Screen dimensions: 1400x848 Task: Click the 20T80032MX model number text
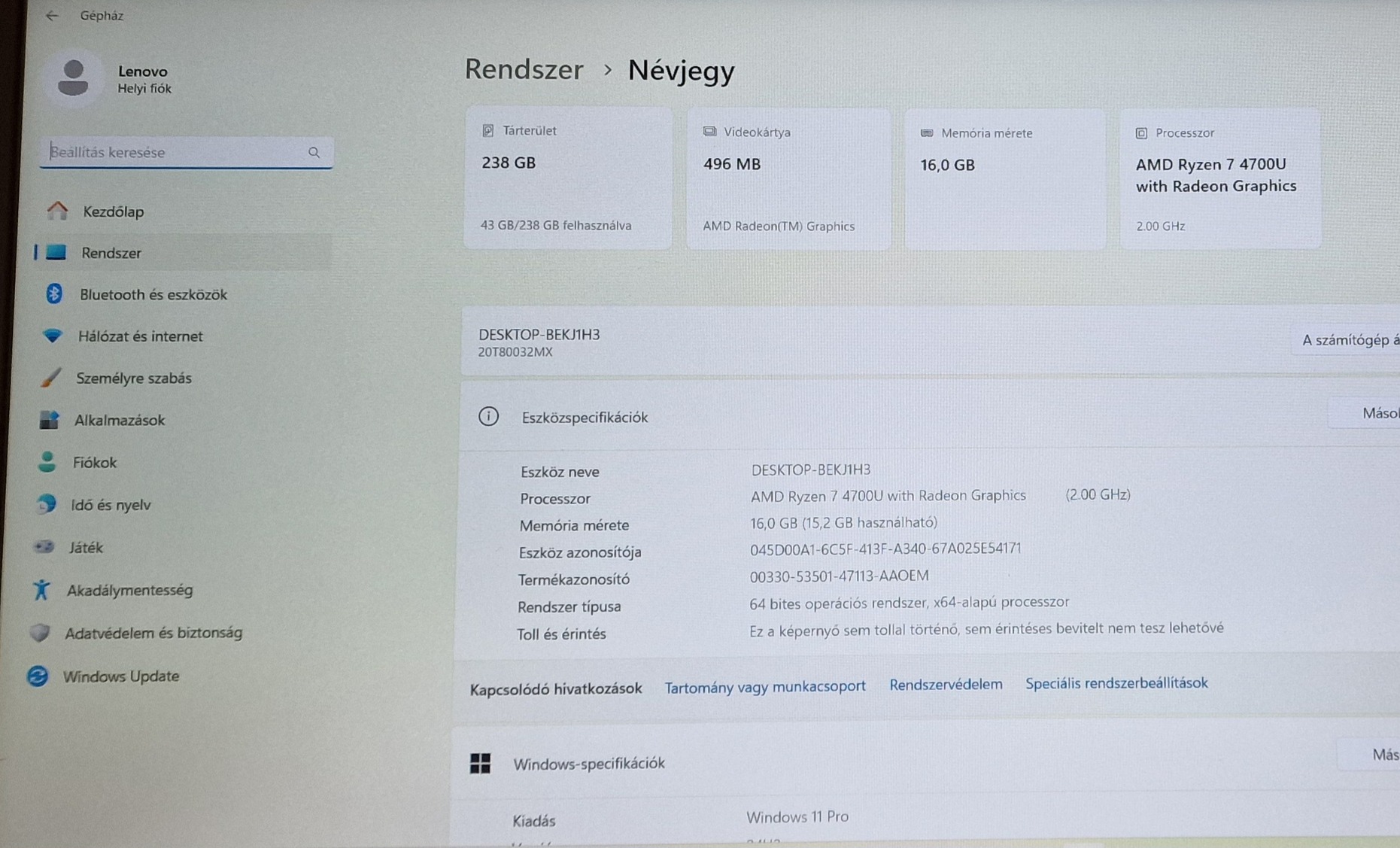515,352
